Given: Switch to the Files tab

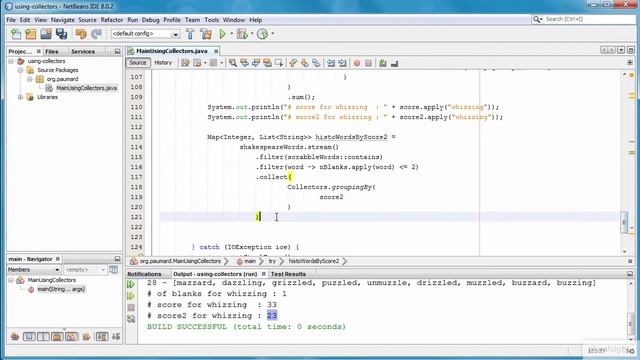Looking at the screenshot, I should (52, 51).
